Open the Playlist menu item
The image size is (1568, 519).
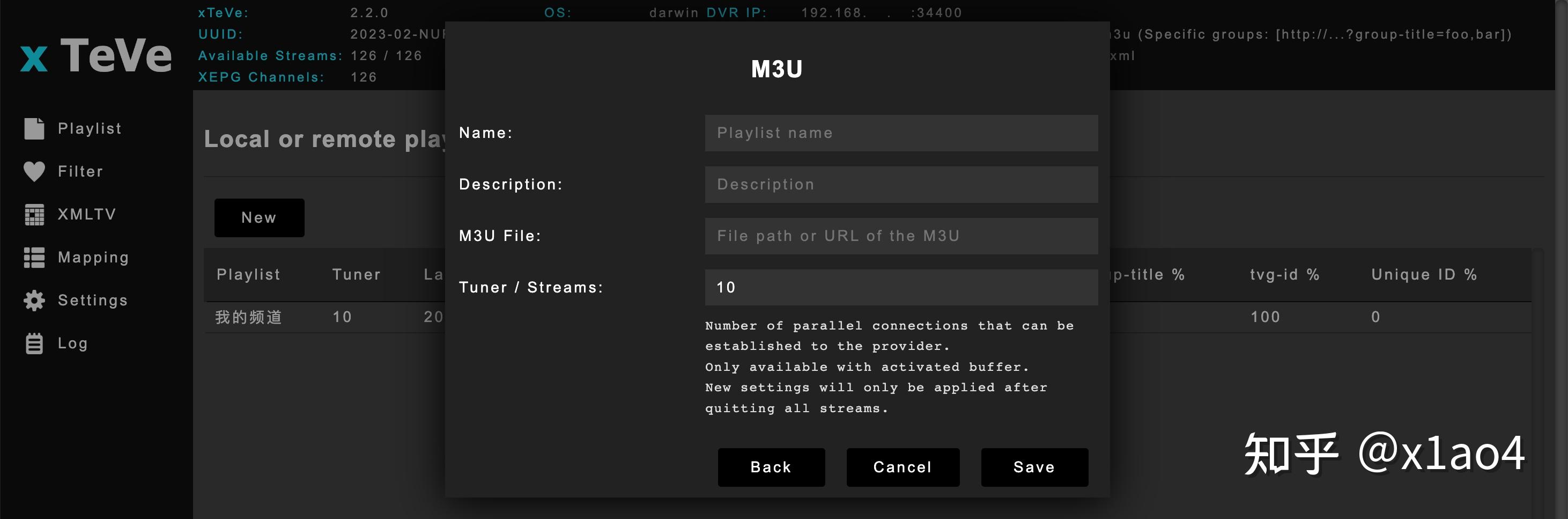click(90, 128)
